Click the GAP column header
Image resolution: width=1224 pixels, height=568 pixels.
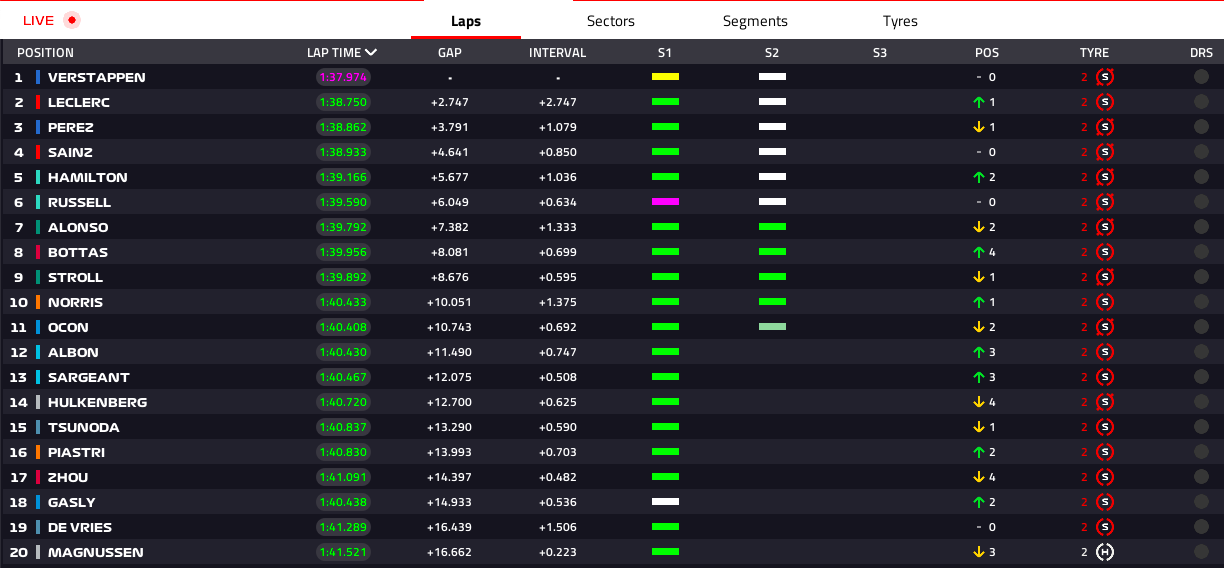tap(449, 53)
